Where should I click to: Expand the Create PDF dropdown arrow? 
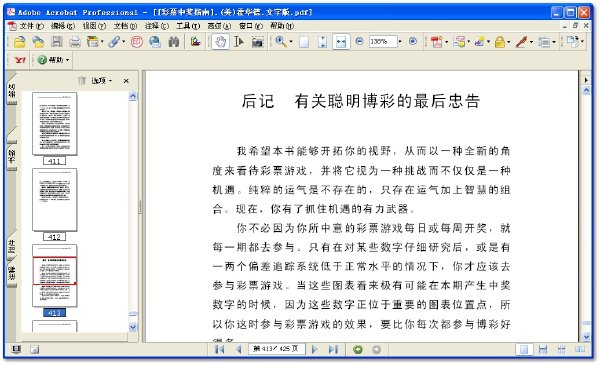tap(446, 42)
